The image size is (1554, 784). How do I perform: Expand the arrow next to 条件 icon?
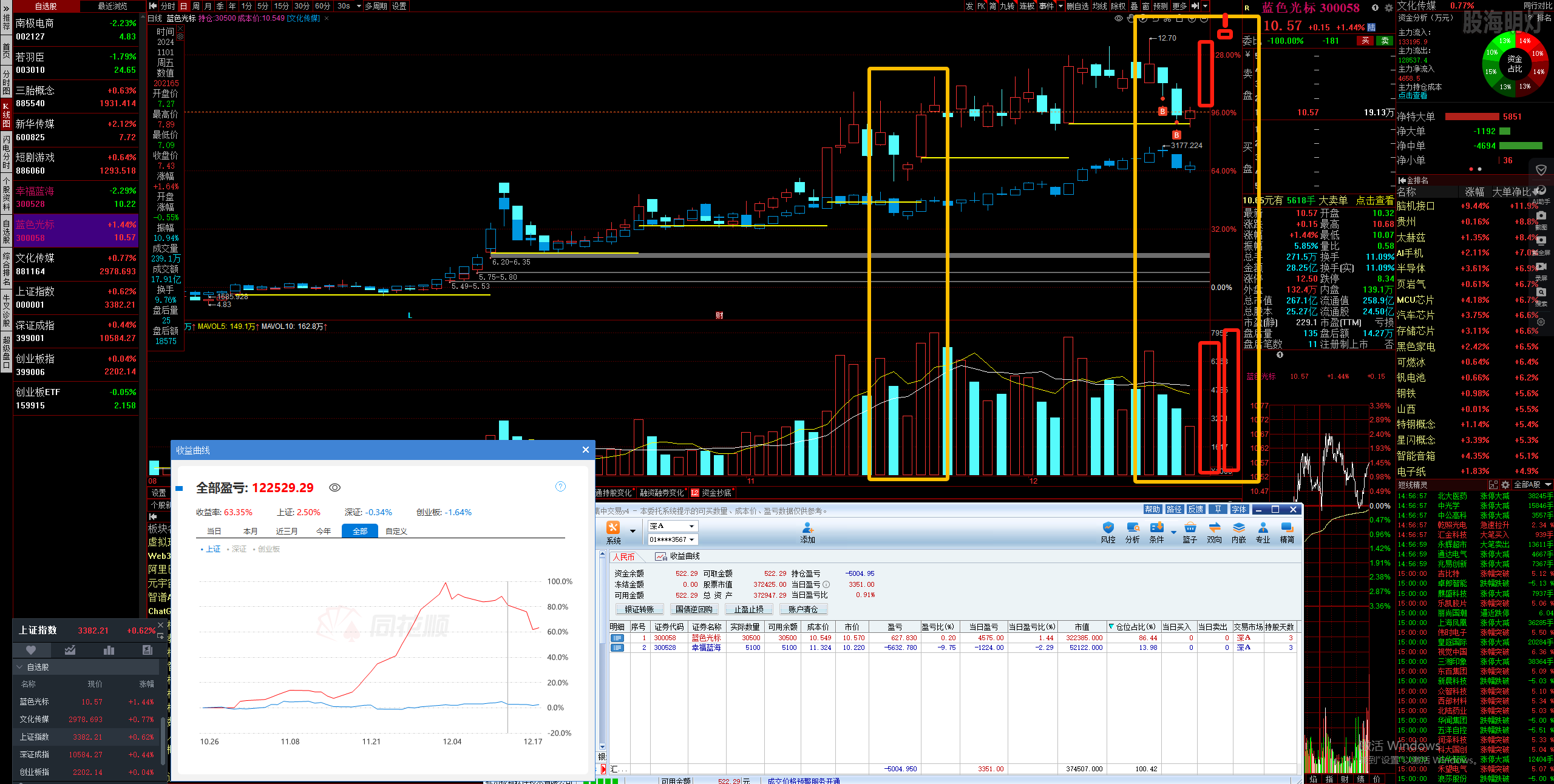pyautogui.click(x=1173, y=532)
